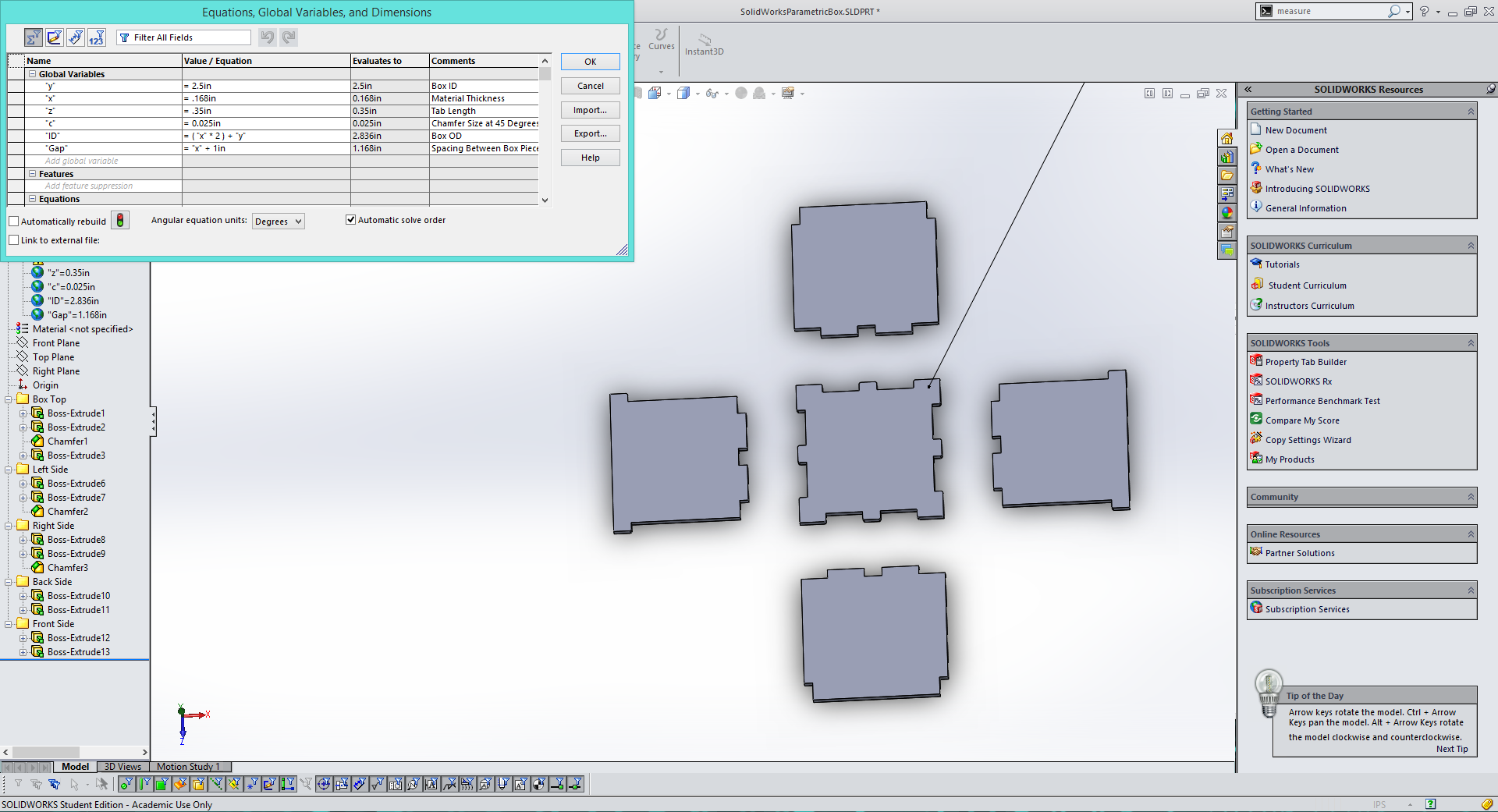Click the View Settings monitor icon
Viewport: 1498px width, 812px height.
(788, 93)
